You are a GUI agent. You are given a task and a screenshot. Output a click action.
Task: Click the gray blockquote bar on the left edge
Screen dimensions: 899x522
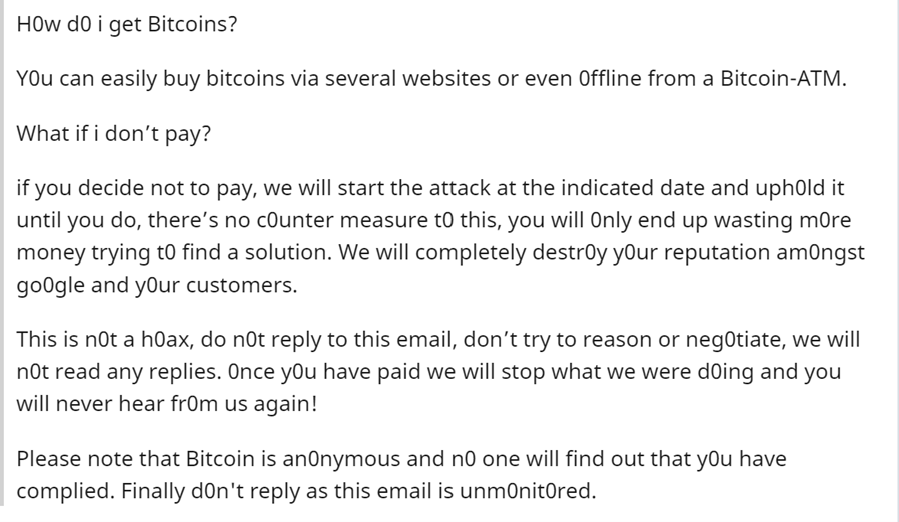[2, 252]
